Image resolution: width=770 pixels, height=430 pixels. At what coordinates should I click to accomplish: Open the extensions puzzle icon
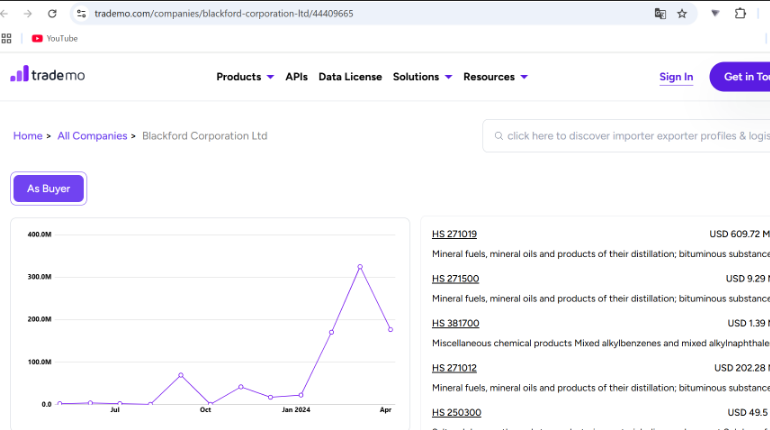740,14
